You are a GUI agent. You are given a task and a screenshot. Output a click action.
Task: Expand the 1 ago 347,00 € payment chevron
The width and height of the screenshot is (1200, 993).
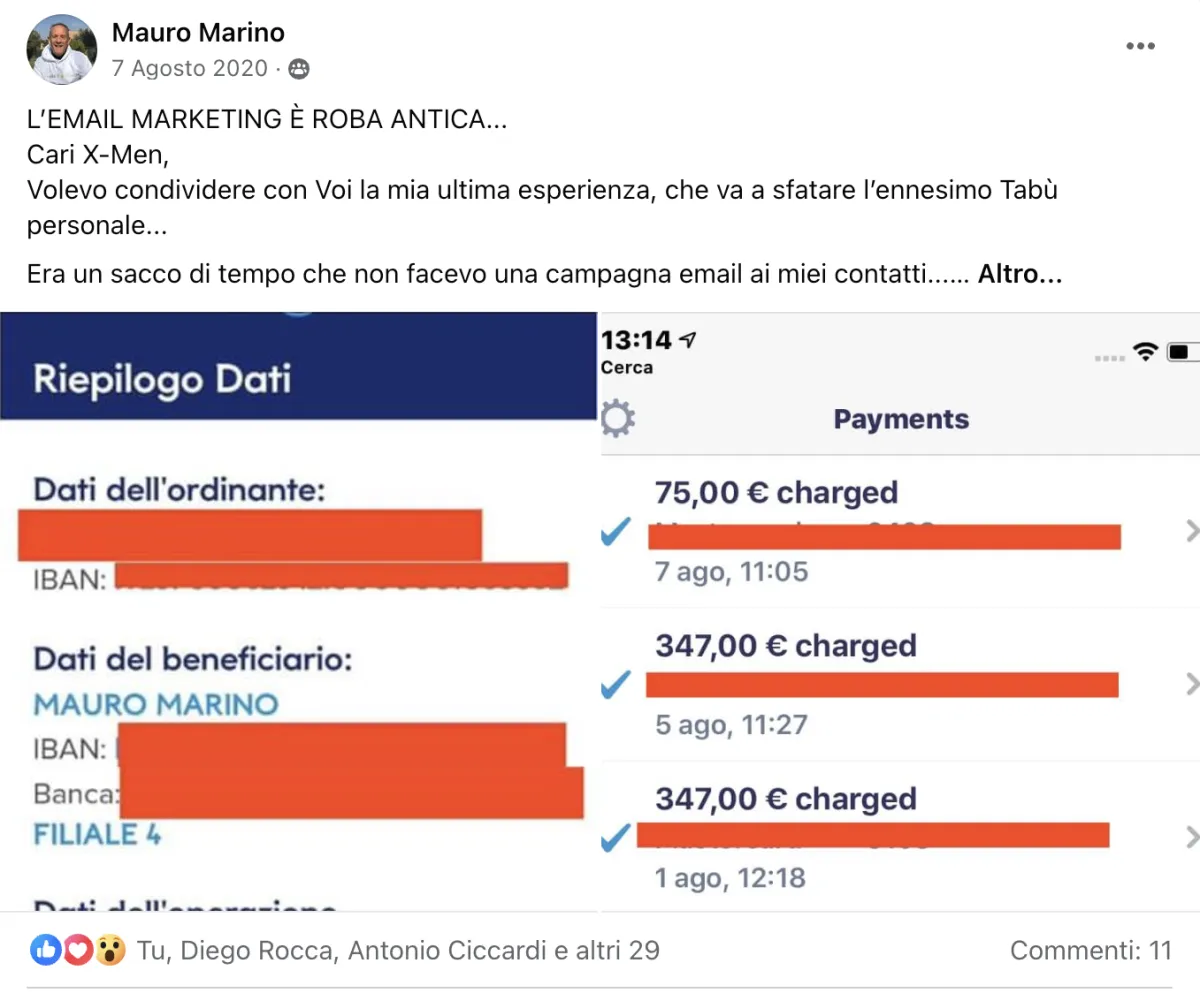click(1190, 837)
